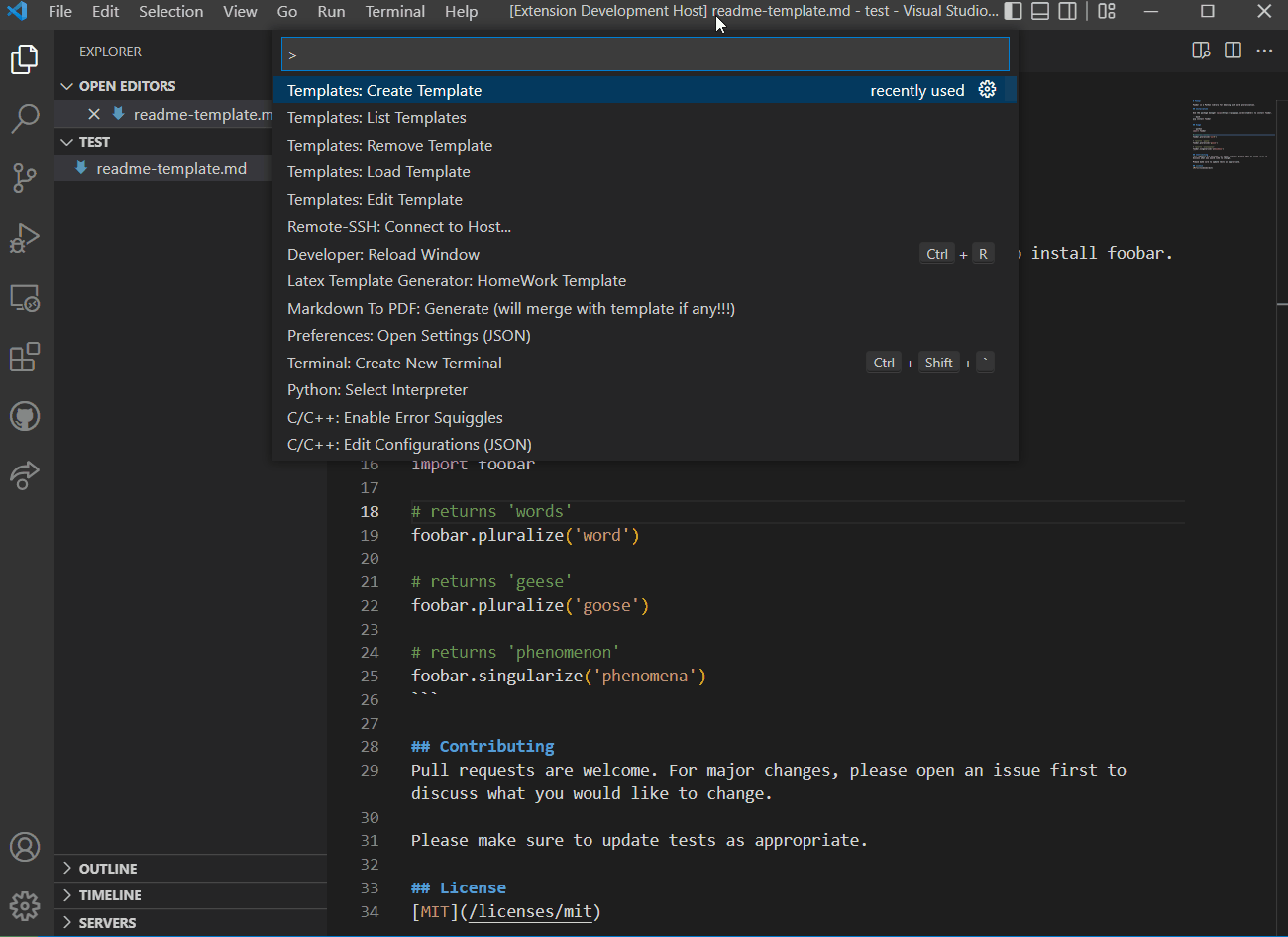
Task: Open readme-template.md in TEST folder
Action: [x=171, y=169]
